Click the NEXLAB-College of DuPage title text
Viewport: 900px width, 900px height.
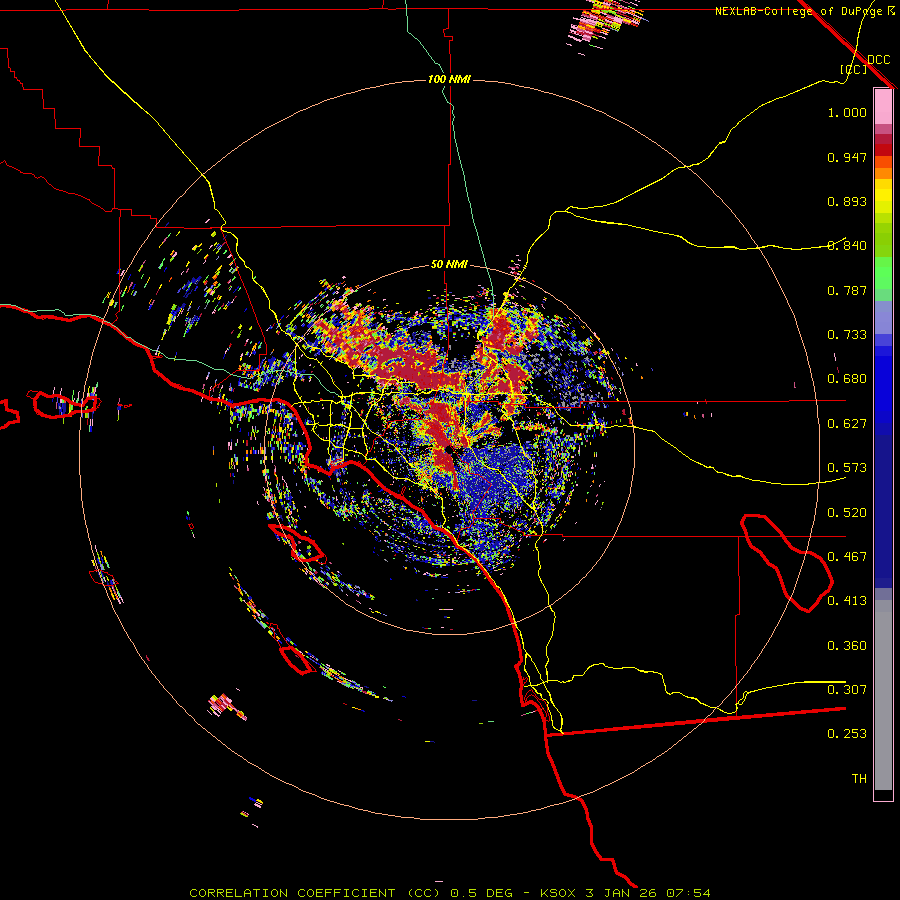tap(799, 11)
